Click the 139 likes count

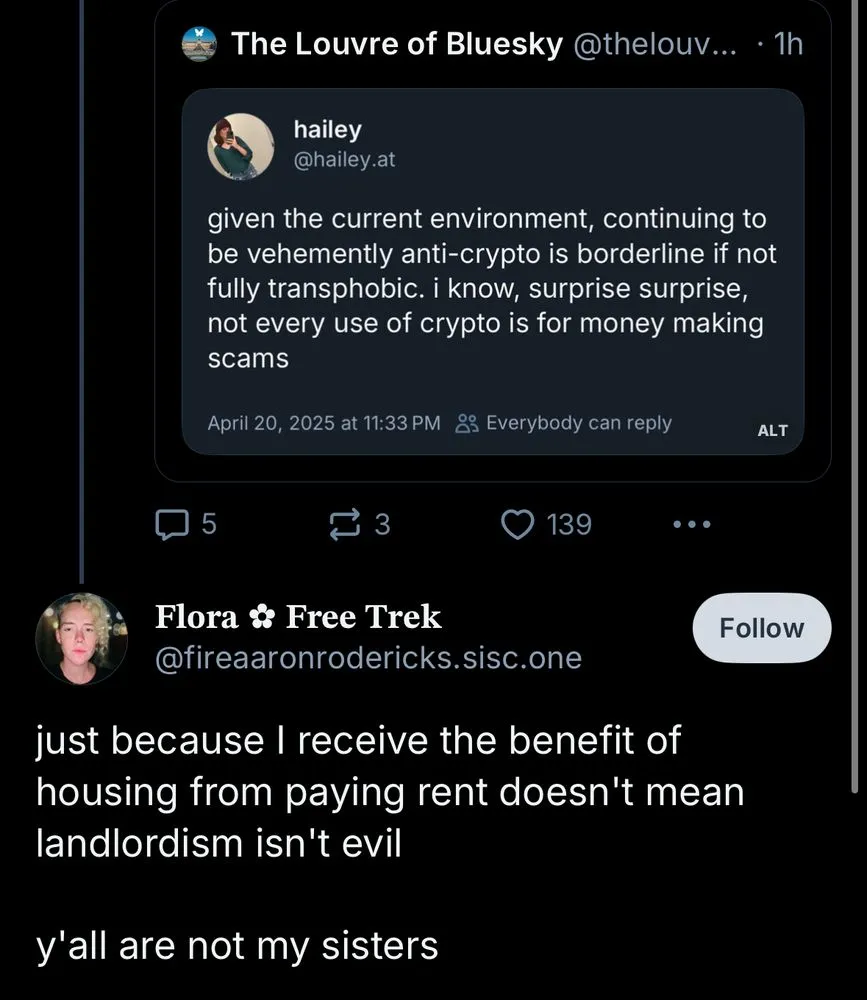point(569,524)
